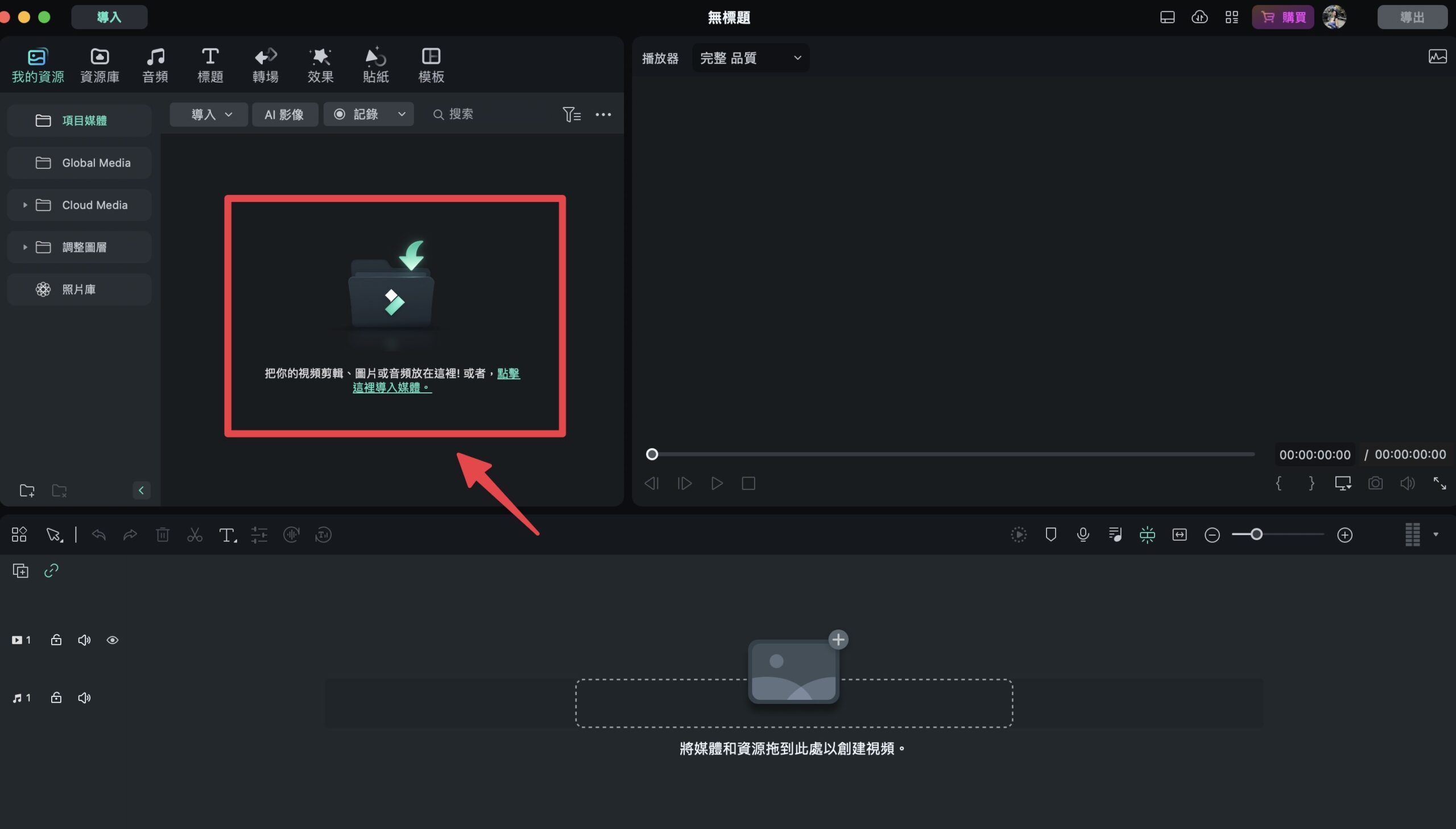Hide video track 1 with eye icon

coord(112,640)
